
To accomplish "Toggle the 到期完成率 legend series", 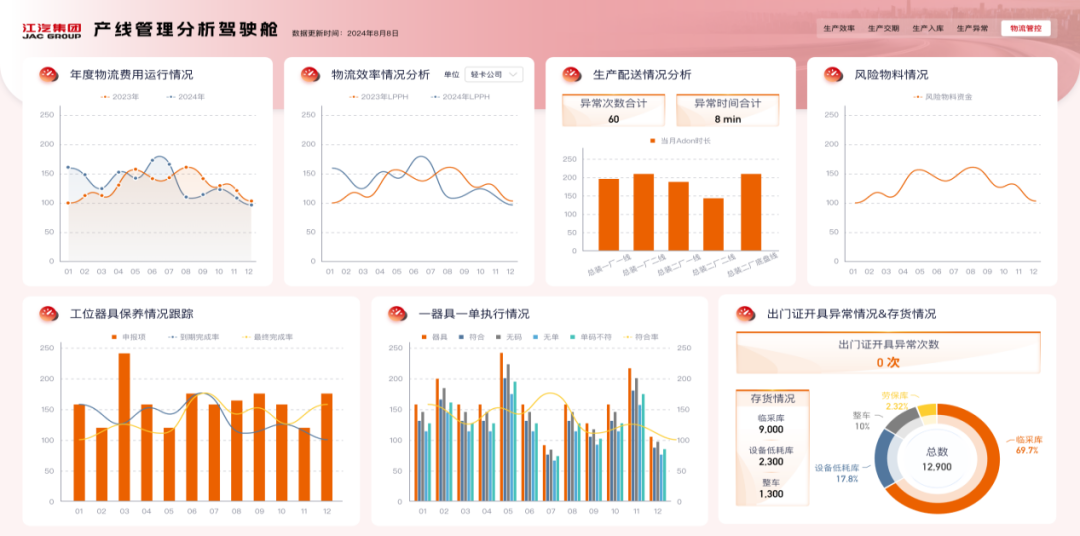I will coord(196,337).
